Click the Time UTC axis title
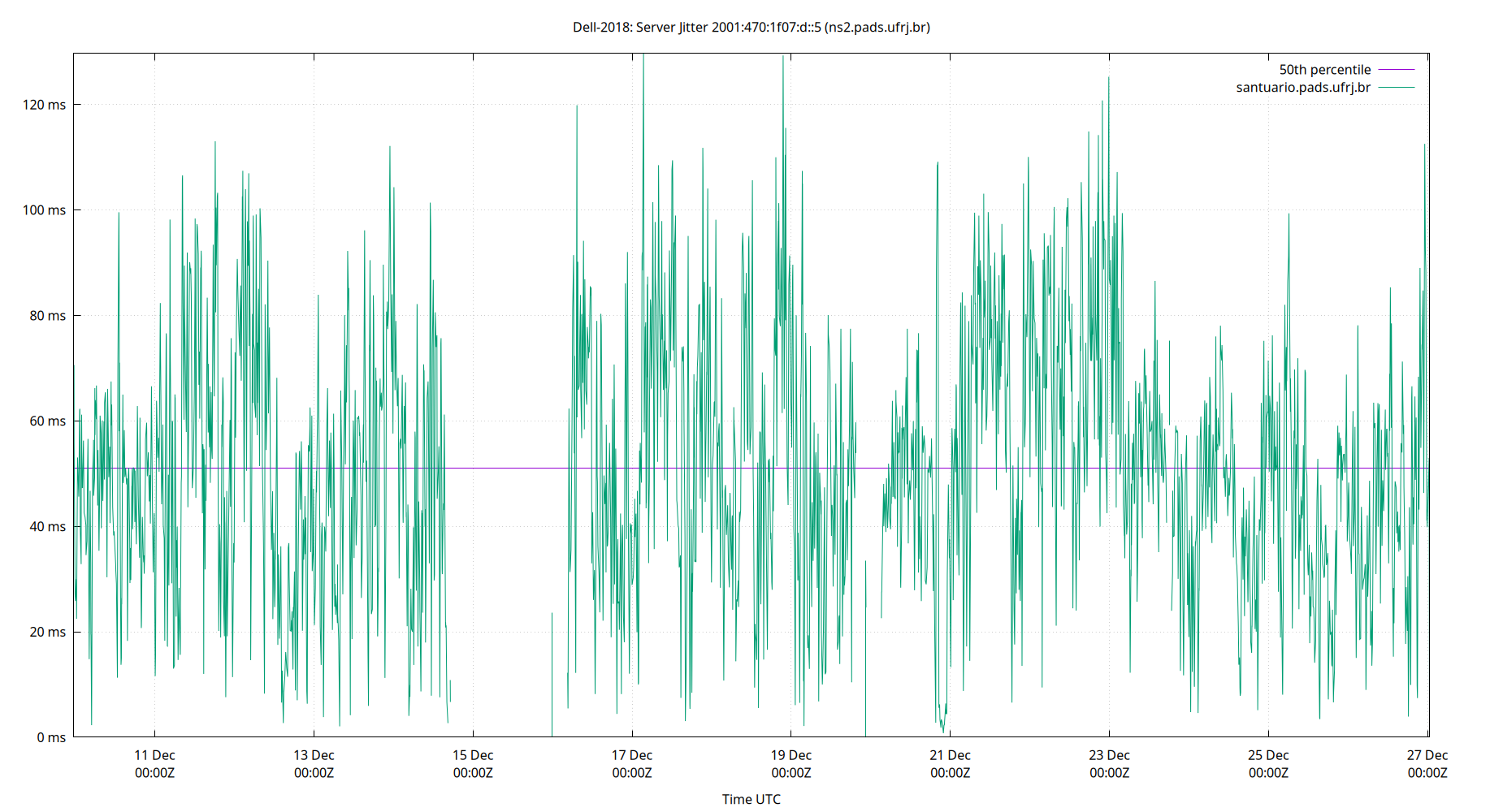The height and width of the screenshot is (812, 1503). (x=751, y=799)
